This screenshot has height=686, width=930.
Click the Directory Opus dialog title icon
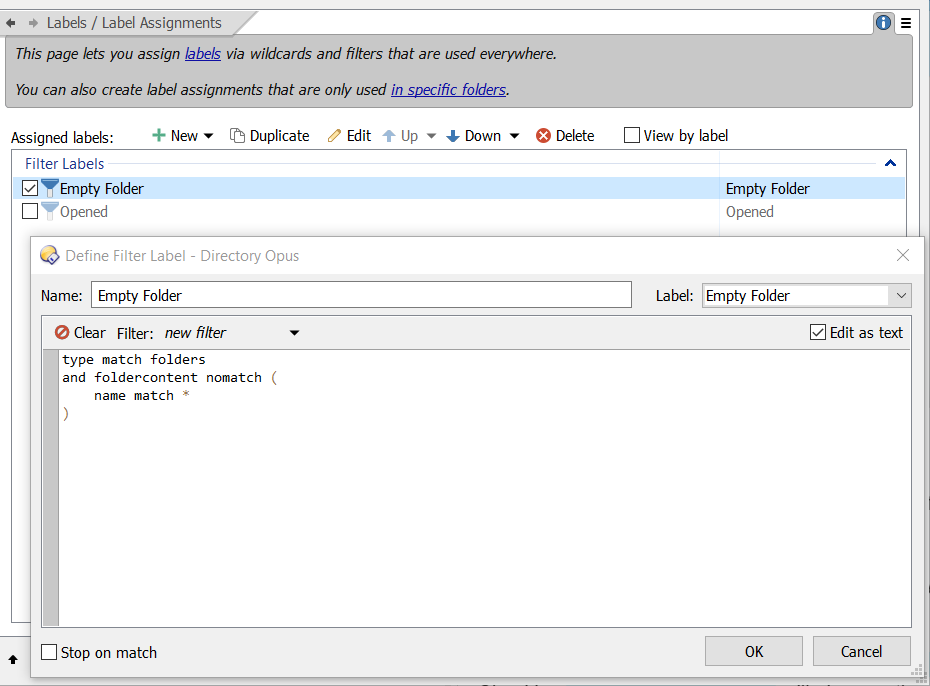click(49, 256)
